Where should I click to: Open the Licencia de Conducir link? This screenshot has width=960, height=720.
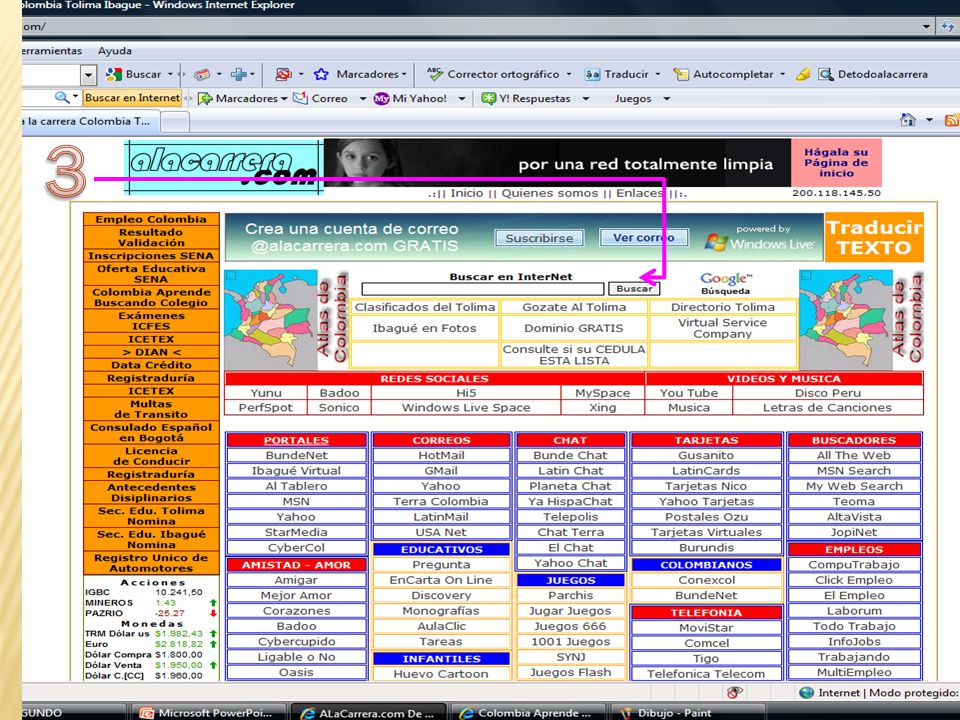151,456
